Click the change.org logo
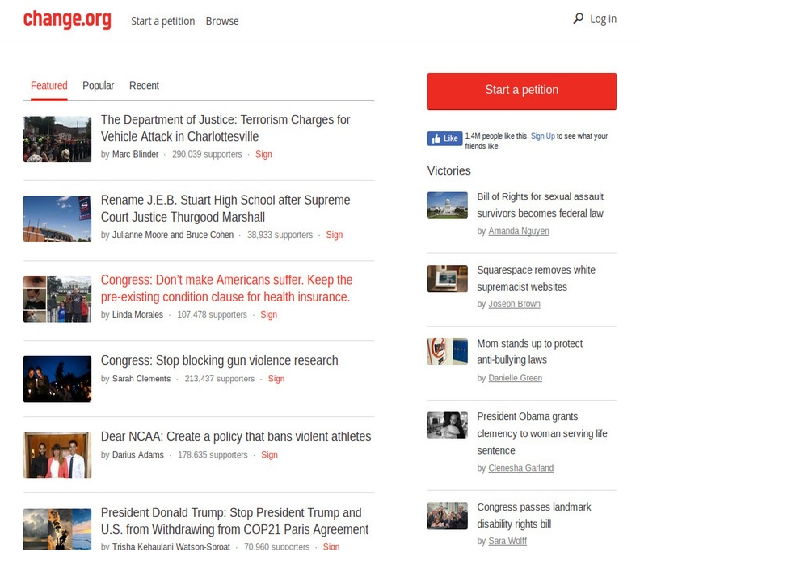792x571 pixels. [67, 20]
